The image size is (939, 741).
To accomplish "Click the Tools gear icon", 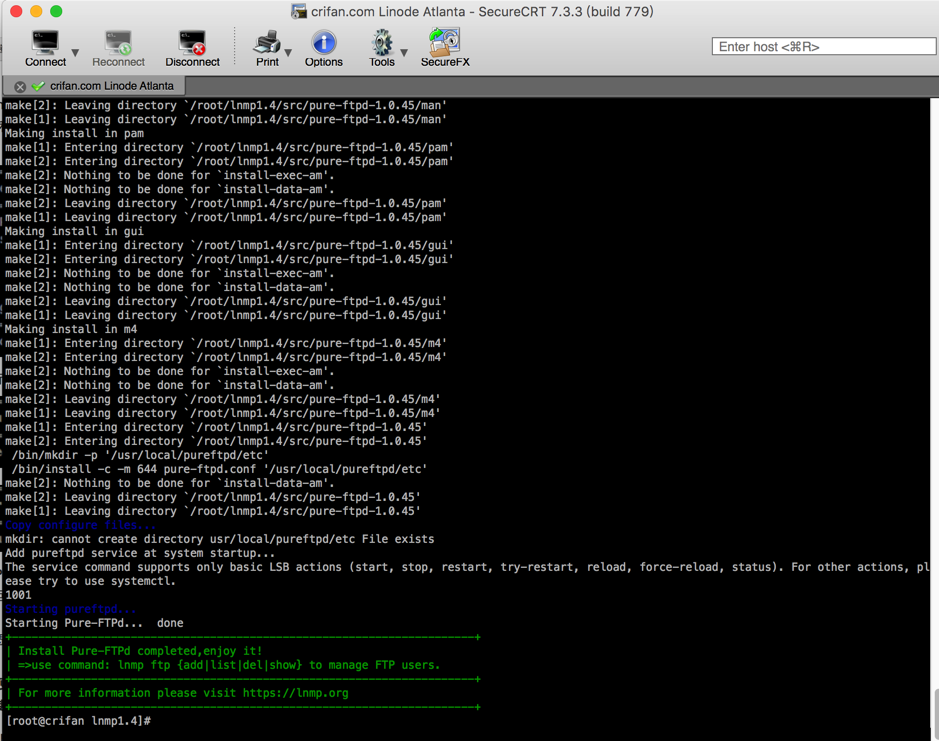I will point(381,48).
